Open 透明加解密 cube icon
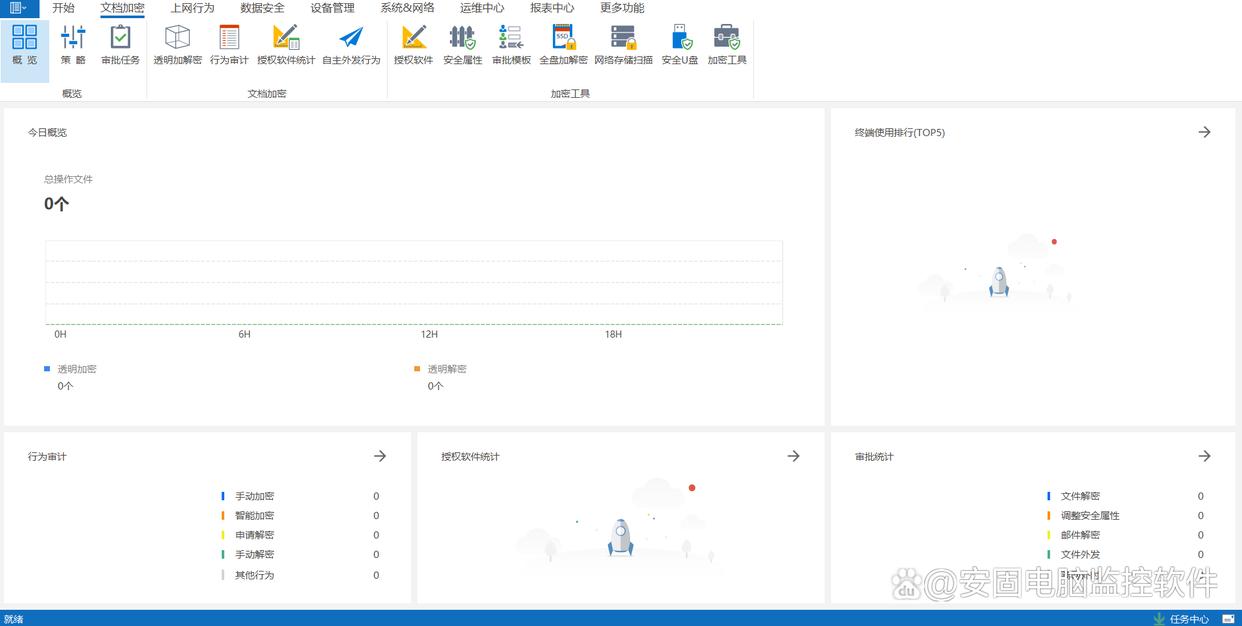Screen dimensions: 1242x626 pos(177,38)
